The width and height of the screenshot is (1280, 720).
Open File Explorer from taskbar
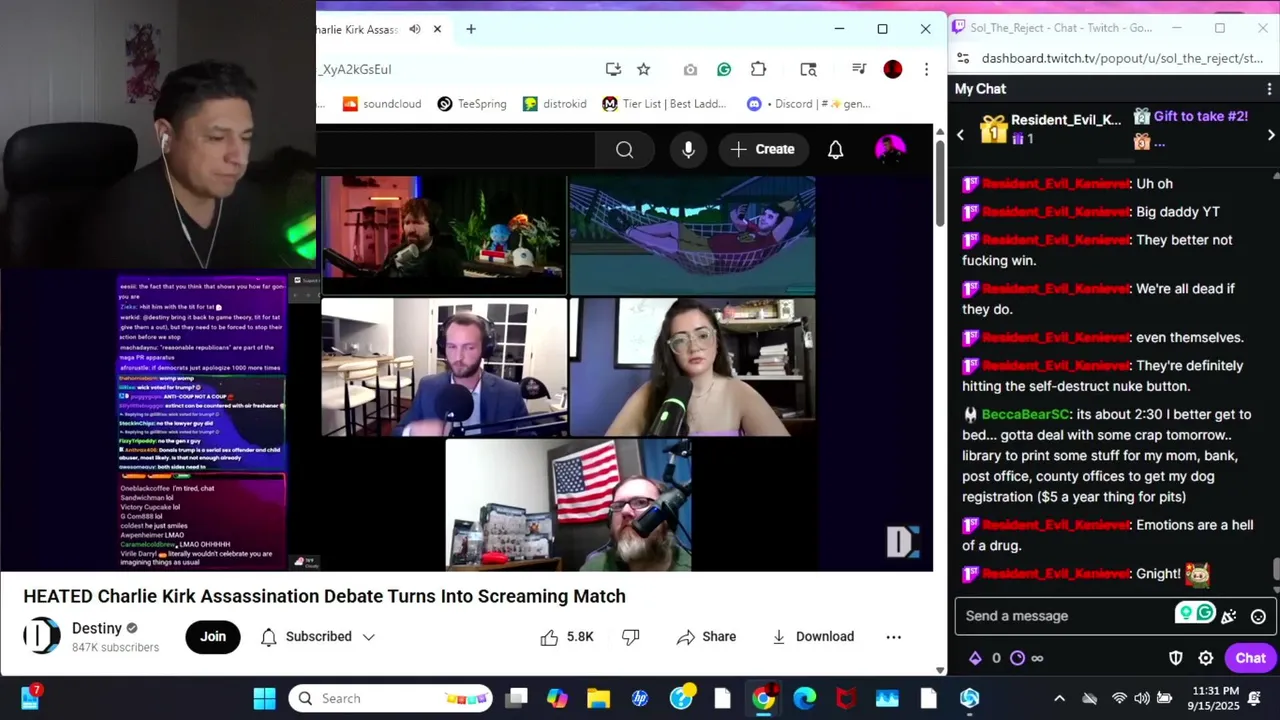tap(598, 698)
